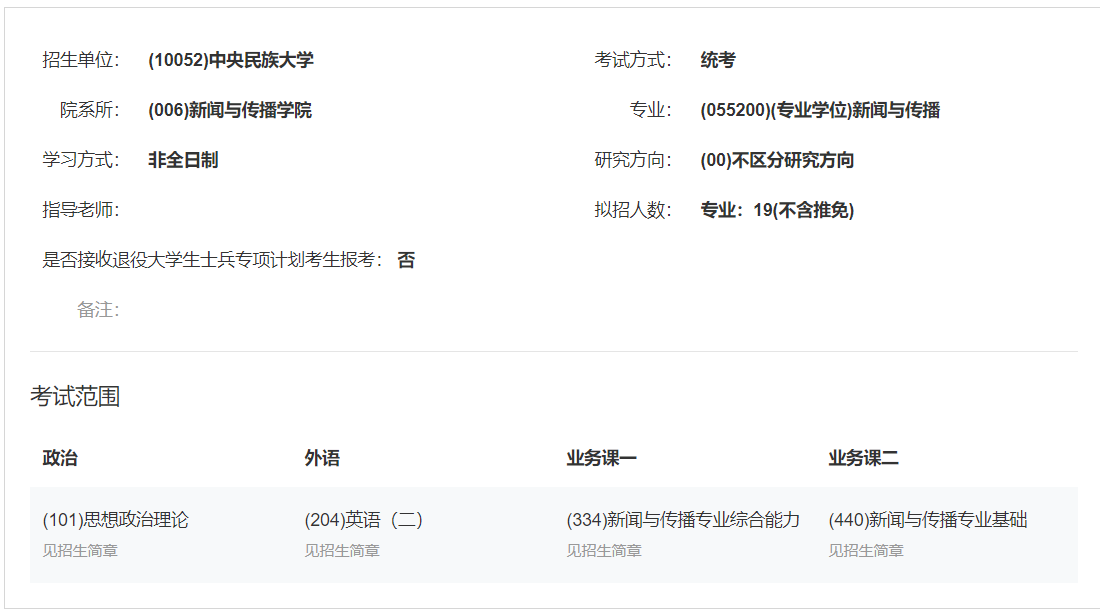
Task: Click the 外语 column header
Action: (322, 458)
